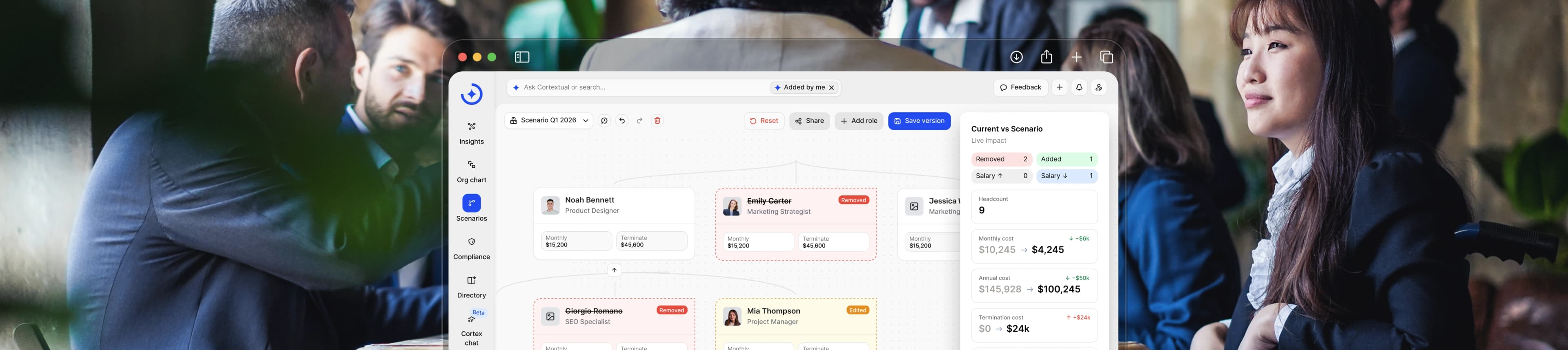This screenshot has width=1568, height=350.
Task: Show the browser tab overview icon
Action: 1107,57
